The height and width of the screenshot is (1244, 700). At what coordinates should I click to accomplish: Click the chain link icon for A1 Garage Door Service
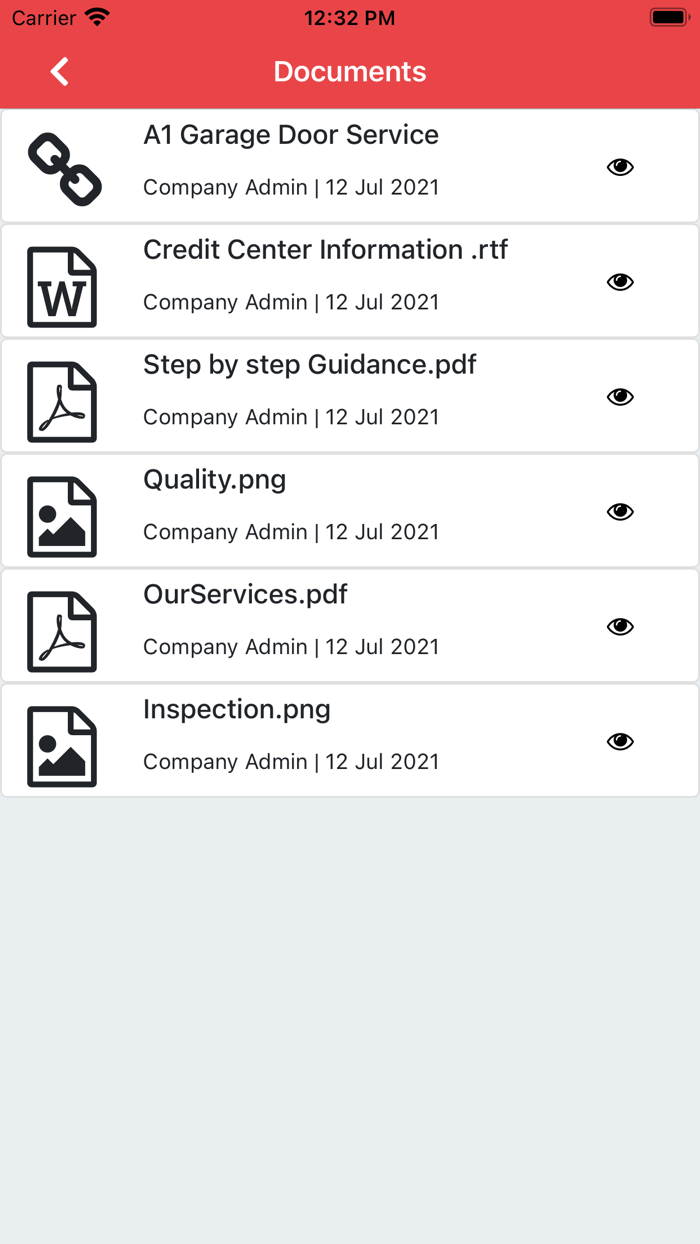pos(64,168)
